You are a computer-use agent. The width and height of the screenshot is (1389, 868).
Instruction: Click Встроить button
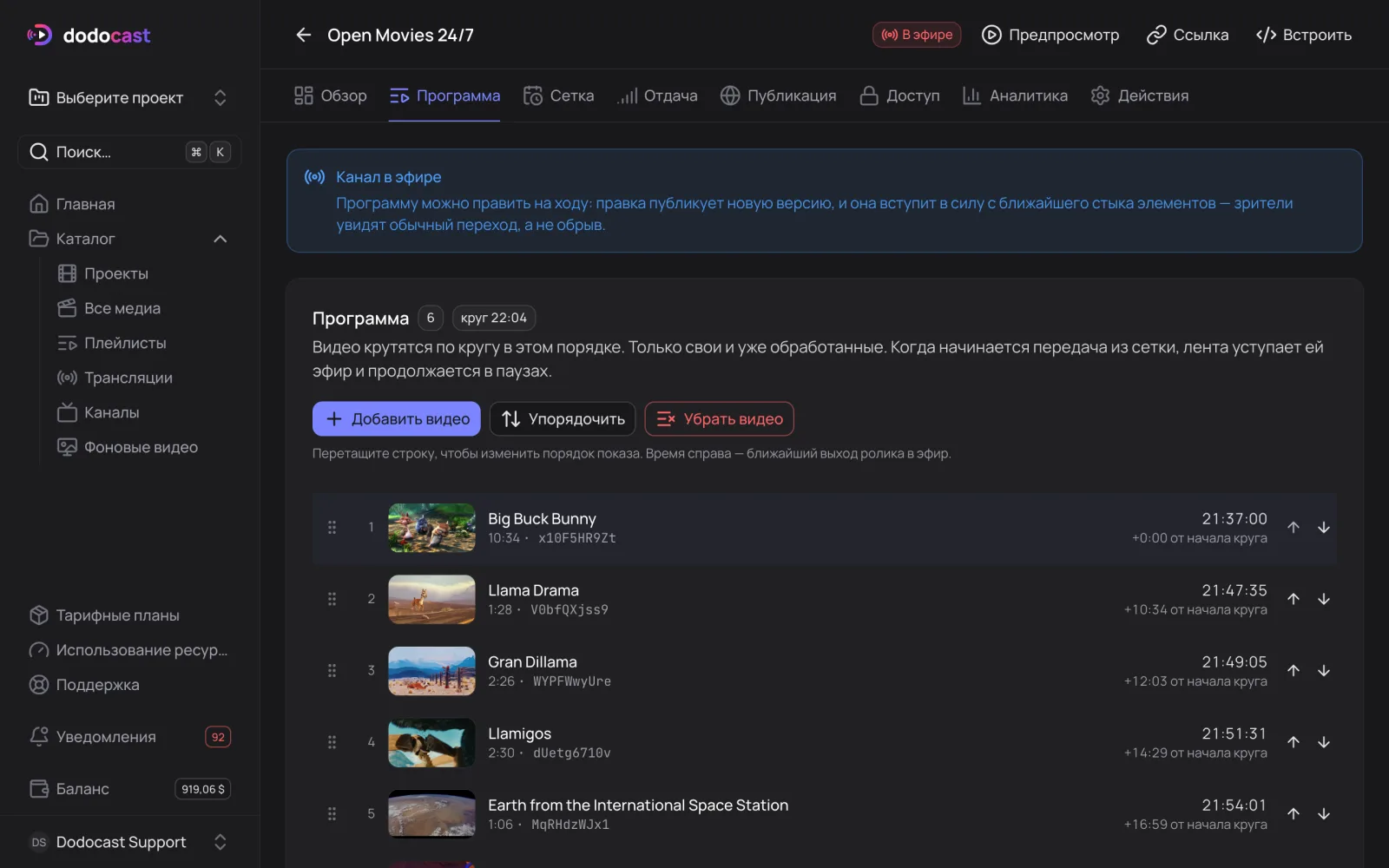pyautogui.click(x=1304, y=35)
